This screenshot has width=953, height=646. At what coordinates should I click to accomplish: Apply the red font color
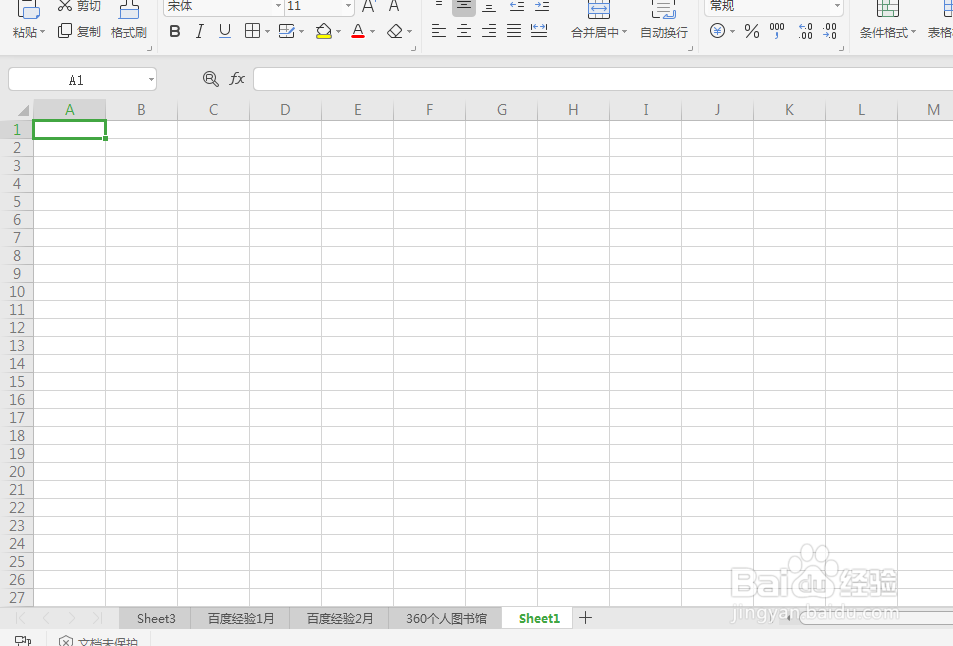click(358, 32)
